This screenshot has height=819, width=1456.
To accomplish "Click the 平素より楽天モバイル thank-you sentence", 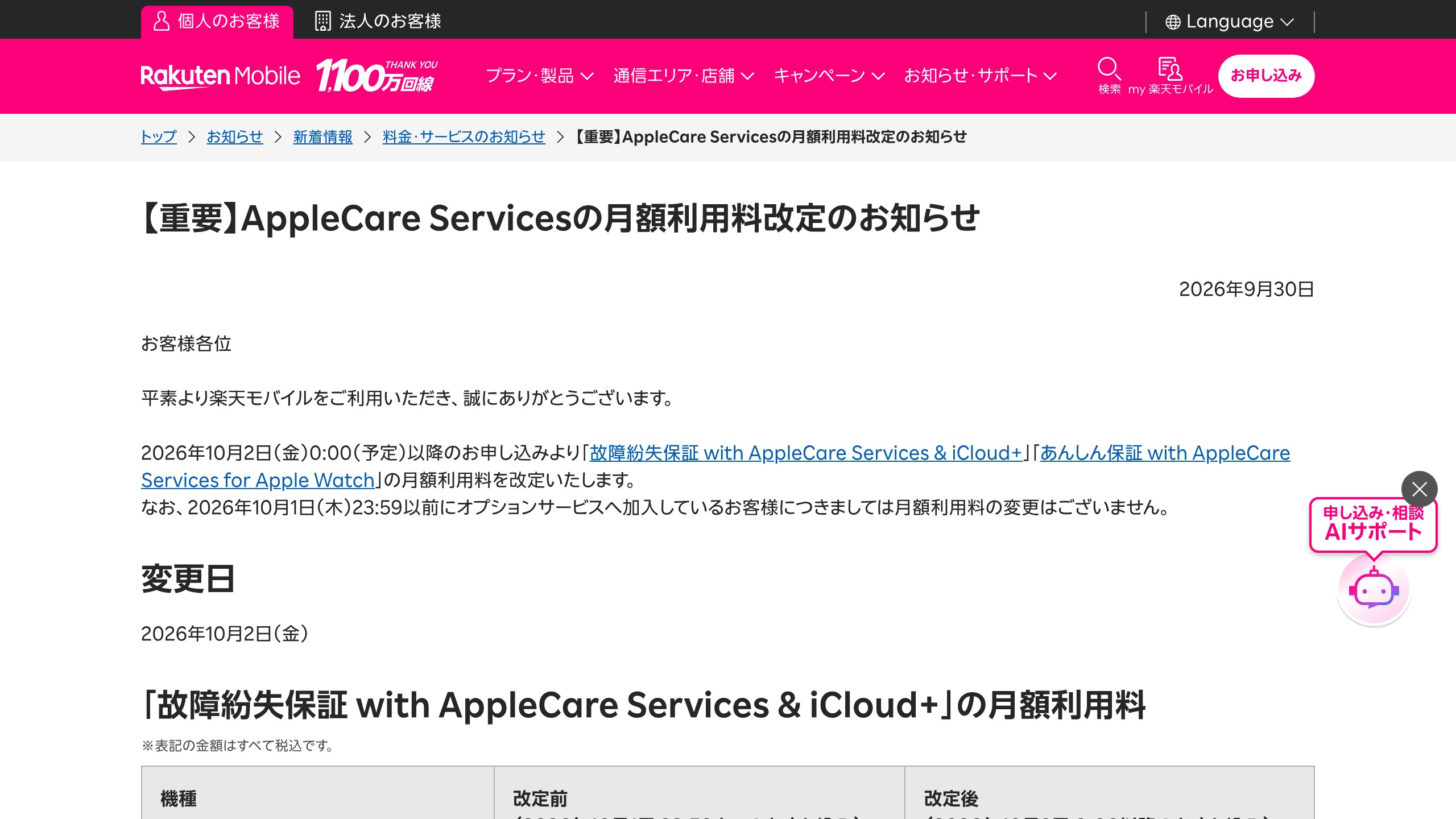I will tap(408, 399).
